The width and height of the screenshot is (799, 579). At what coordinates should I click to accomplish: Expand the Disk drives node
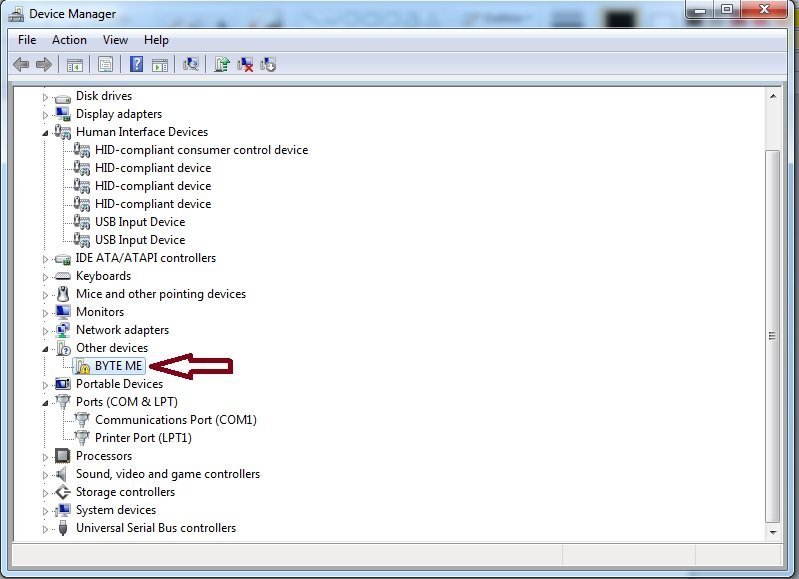click(x=45, y=97)
